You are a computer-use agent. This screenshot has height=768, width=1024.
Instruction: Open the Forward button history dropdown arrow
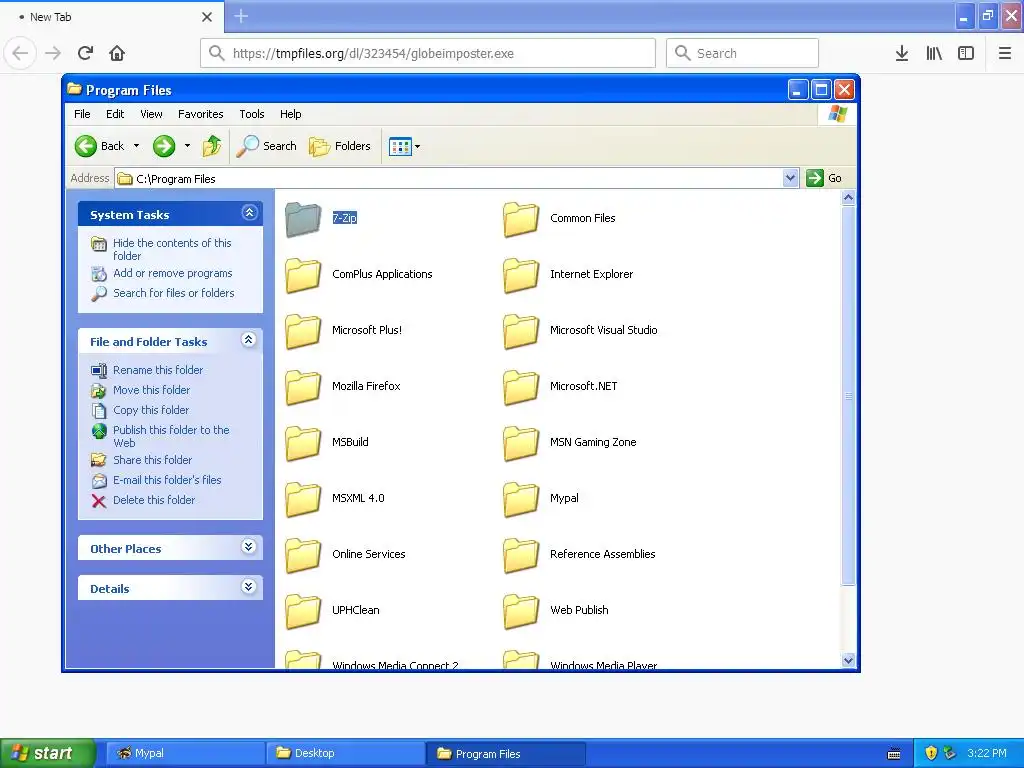click(187, 146)
